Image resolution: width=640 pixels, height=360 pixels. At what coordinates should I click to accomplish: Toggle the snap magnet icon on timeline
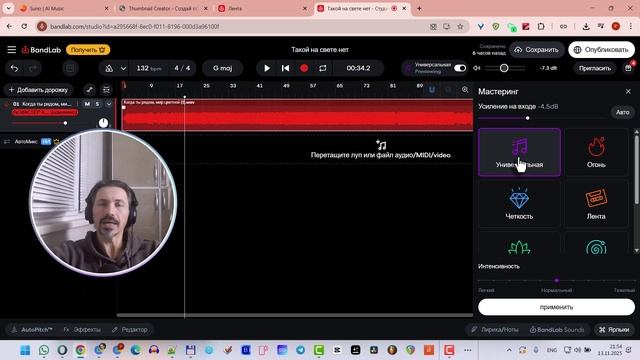(431, 89)
